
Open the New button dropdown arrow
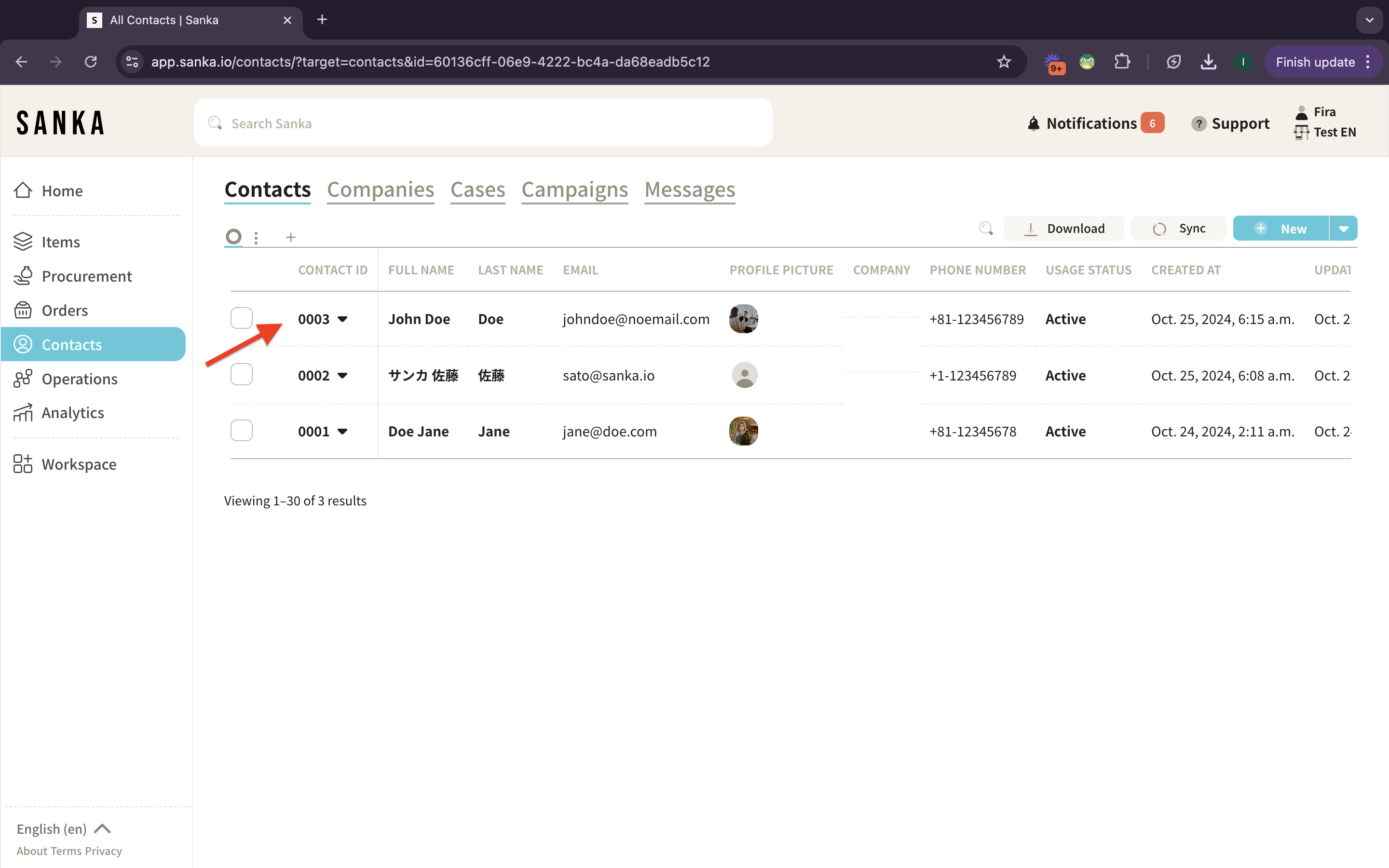[1343, 229]
